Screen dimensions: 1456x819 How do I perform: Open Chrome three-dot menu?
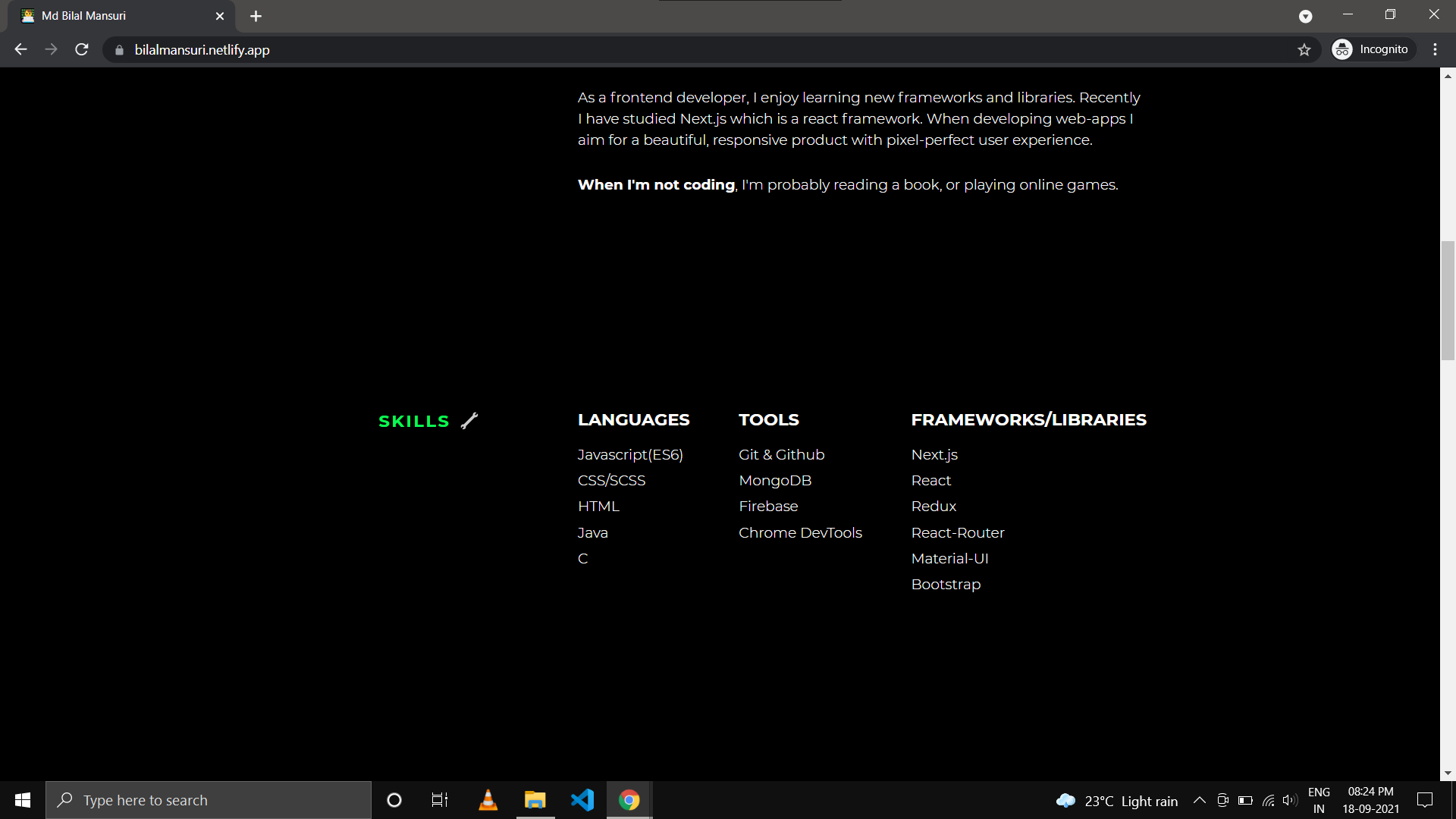1435,49
